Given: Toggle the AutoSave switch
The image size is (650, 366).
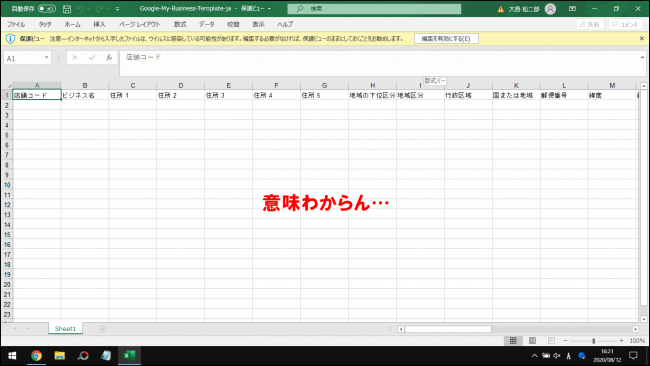Looking at the screenshot, I should click(x=47, y=9).
